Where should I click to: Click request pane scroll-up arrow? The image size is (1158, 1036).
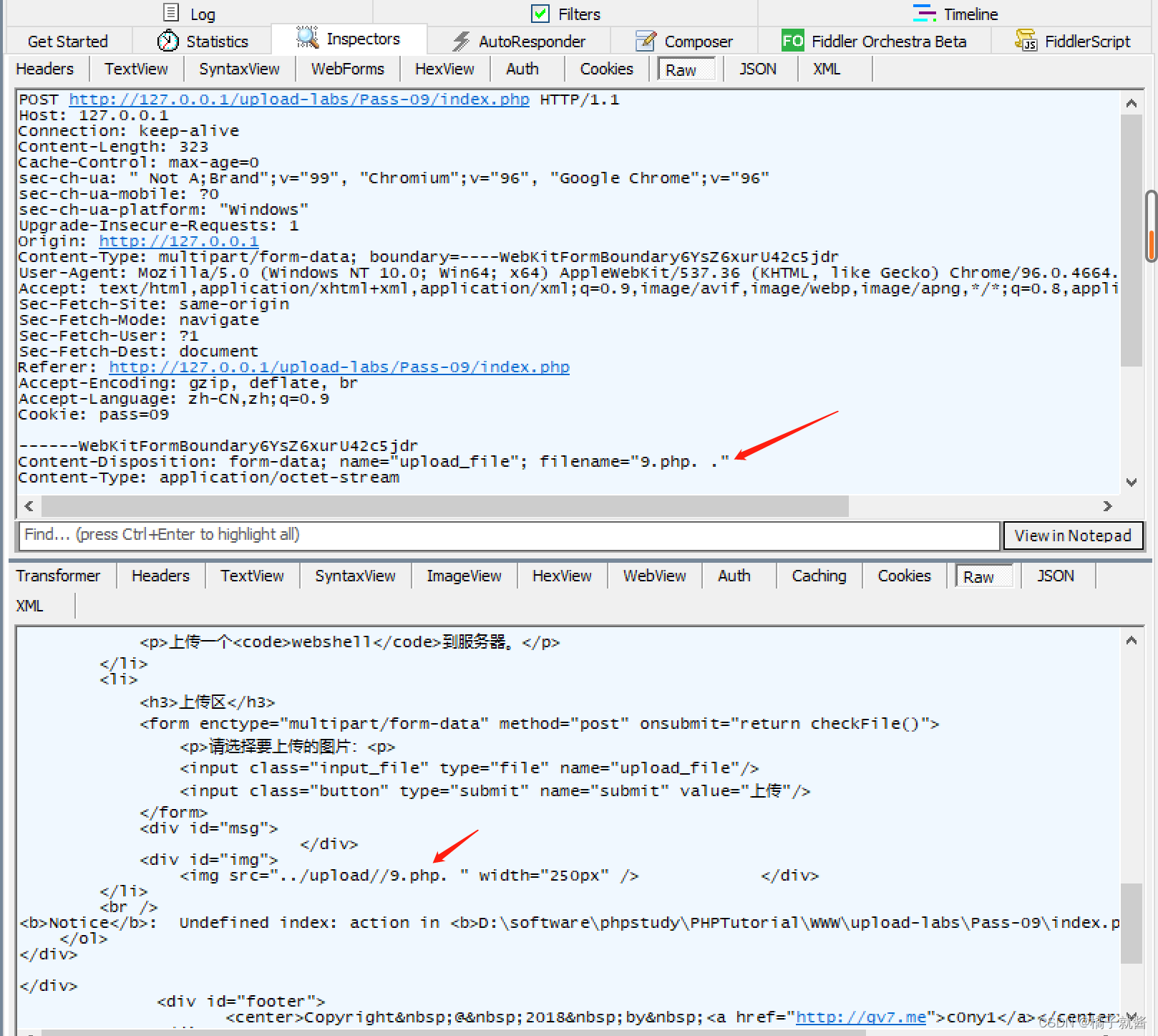pos(1132,103)
